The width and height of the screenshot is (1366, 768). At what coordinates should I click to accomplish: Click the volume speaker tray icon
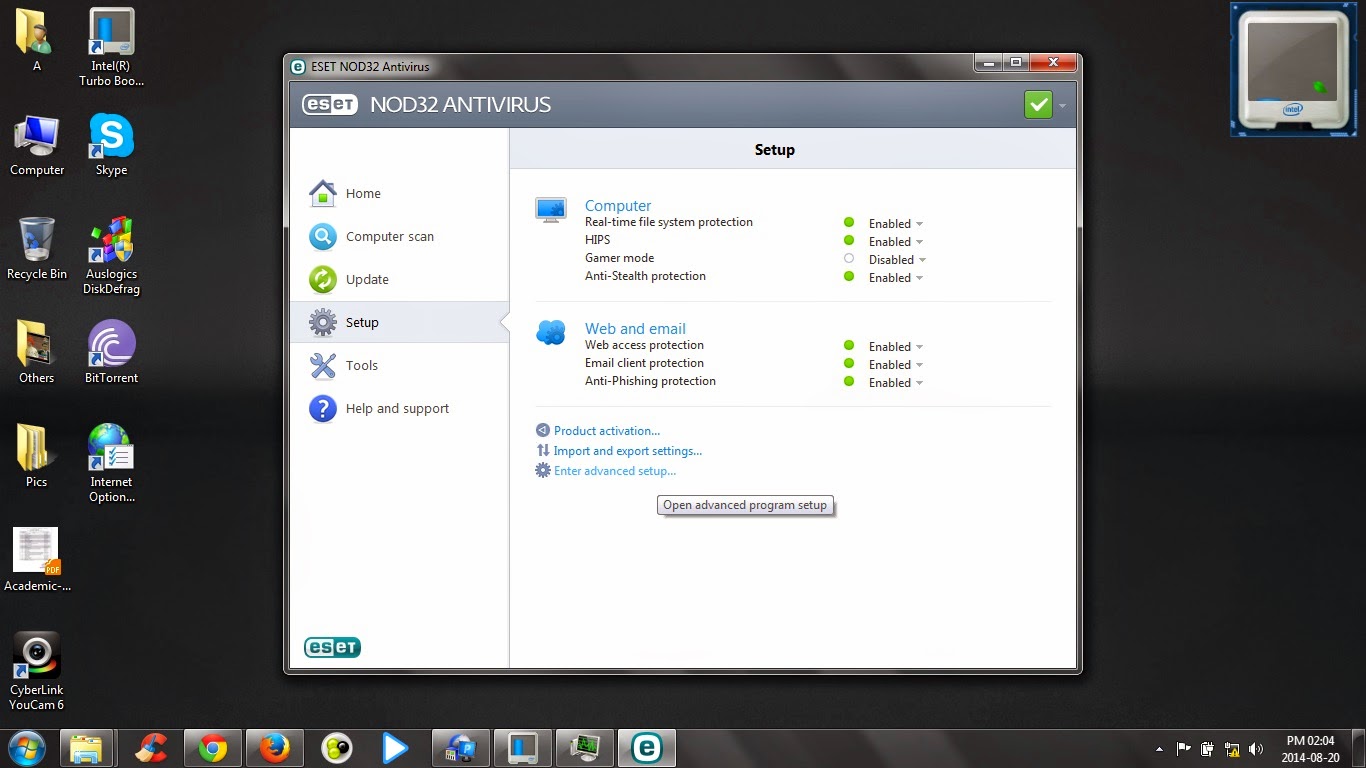coord(1256,748)
